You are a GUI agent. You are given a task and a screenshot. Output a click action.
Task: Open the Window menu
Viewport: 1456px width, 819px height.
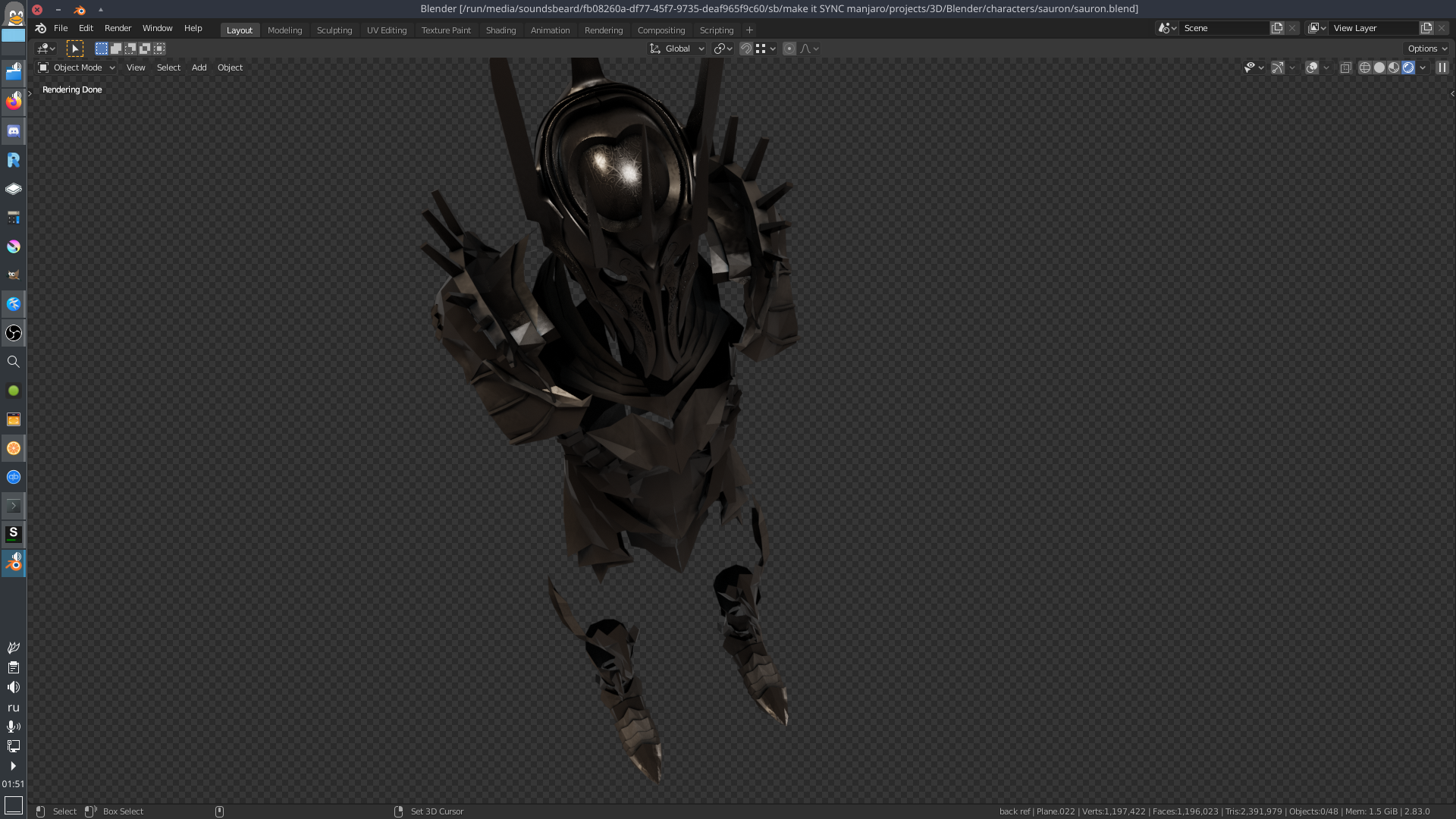[157, 28]
